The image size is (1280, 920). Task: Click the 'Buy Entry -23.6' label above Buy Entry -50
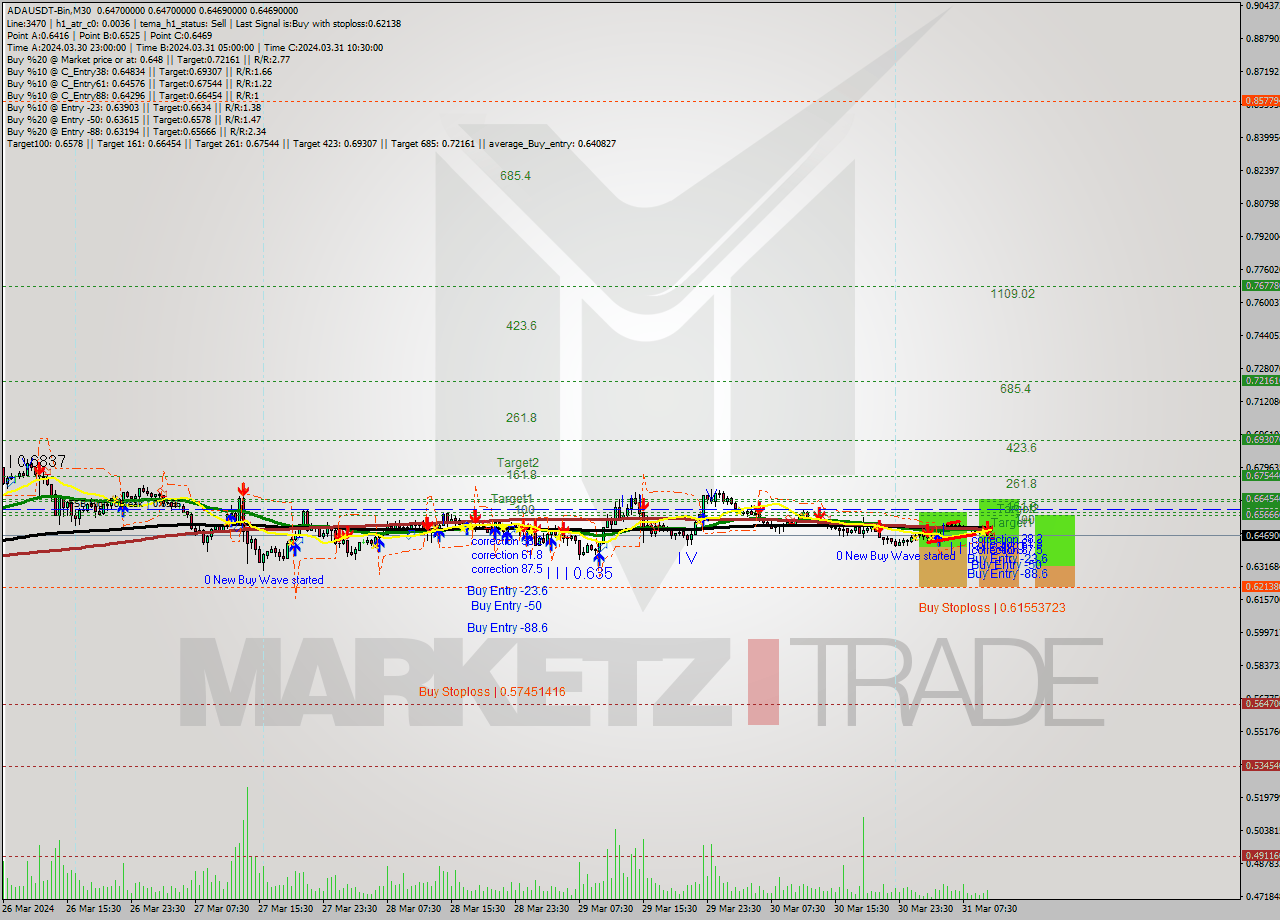pyautogui.click(x=507, y=591)
